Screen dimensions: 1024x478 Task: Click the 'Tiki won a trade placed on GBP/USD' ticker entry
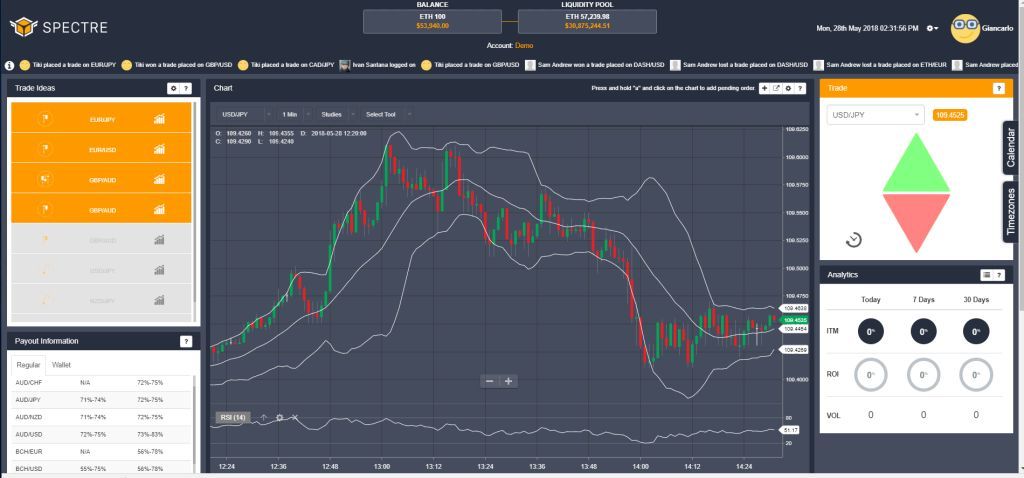coord(176,65)
